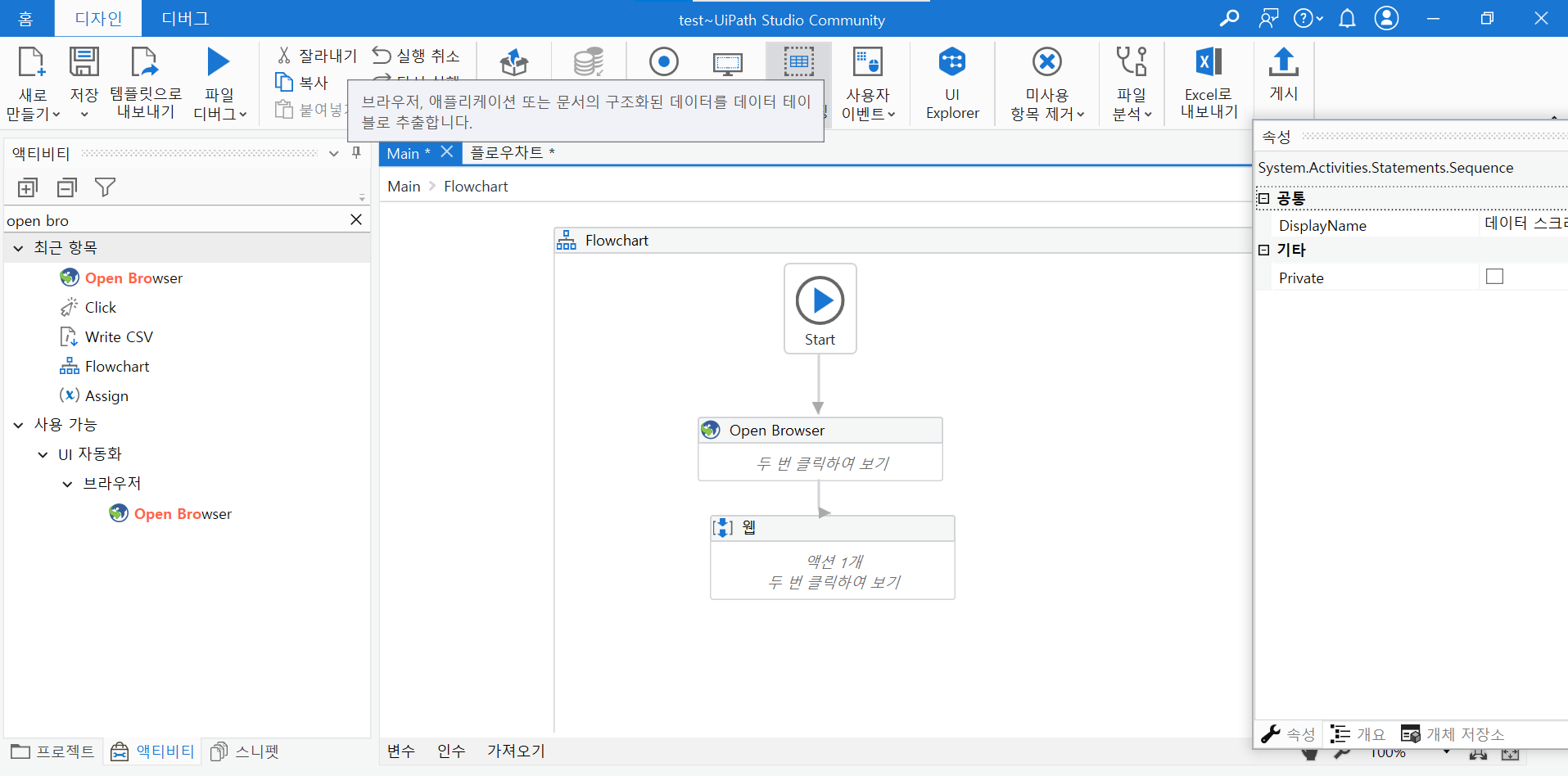Click the Publish (게시) upload icon
Image resolution: width=1568 pixels, height=776 pixels.
pos(1283,62)
